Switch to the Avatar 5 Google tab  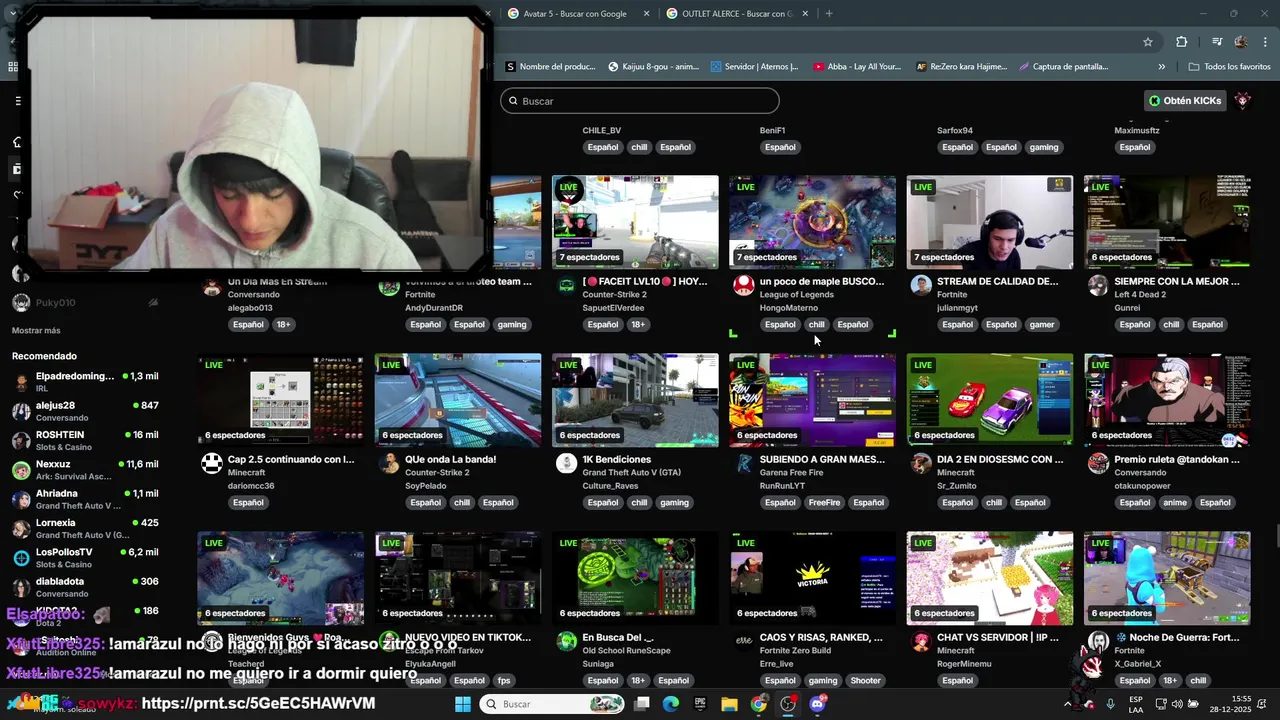(x=575, y=14)
